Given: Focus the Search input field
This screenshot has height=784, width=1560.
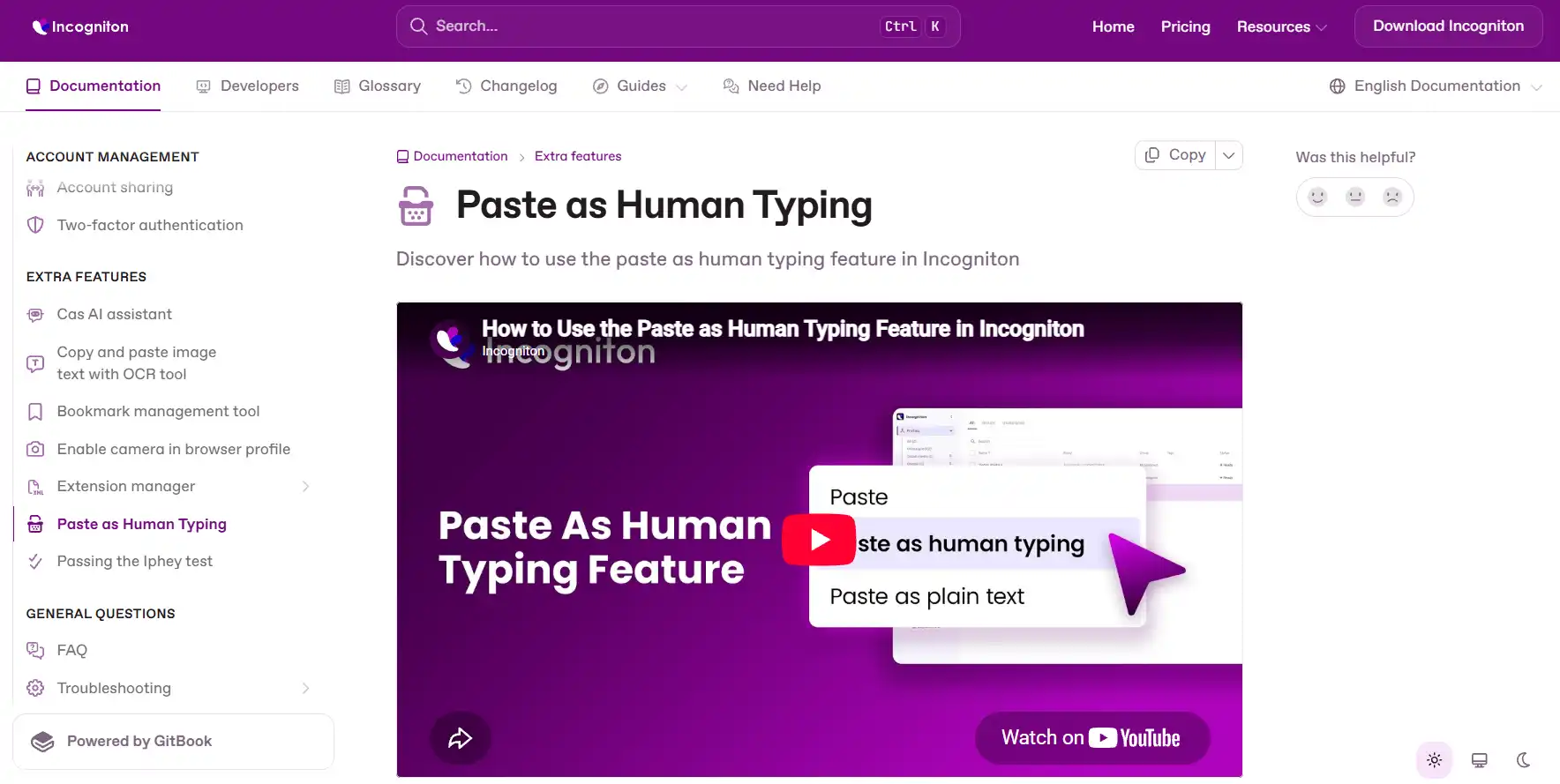Looking at the screenshot, I should [678, 26].
